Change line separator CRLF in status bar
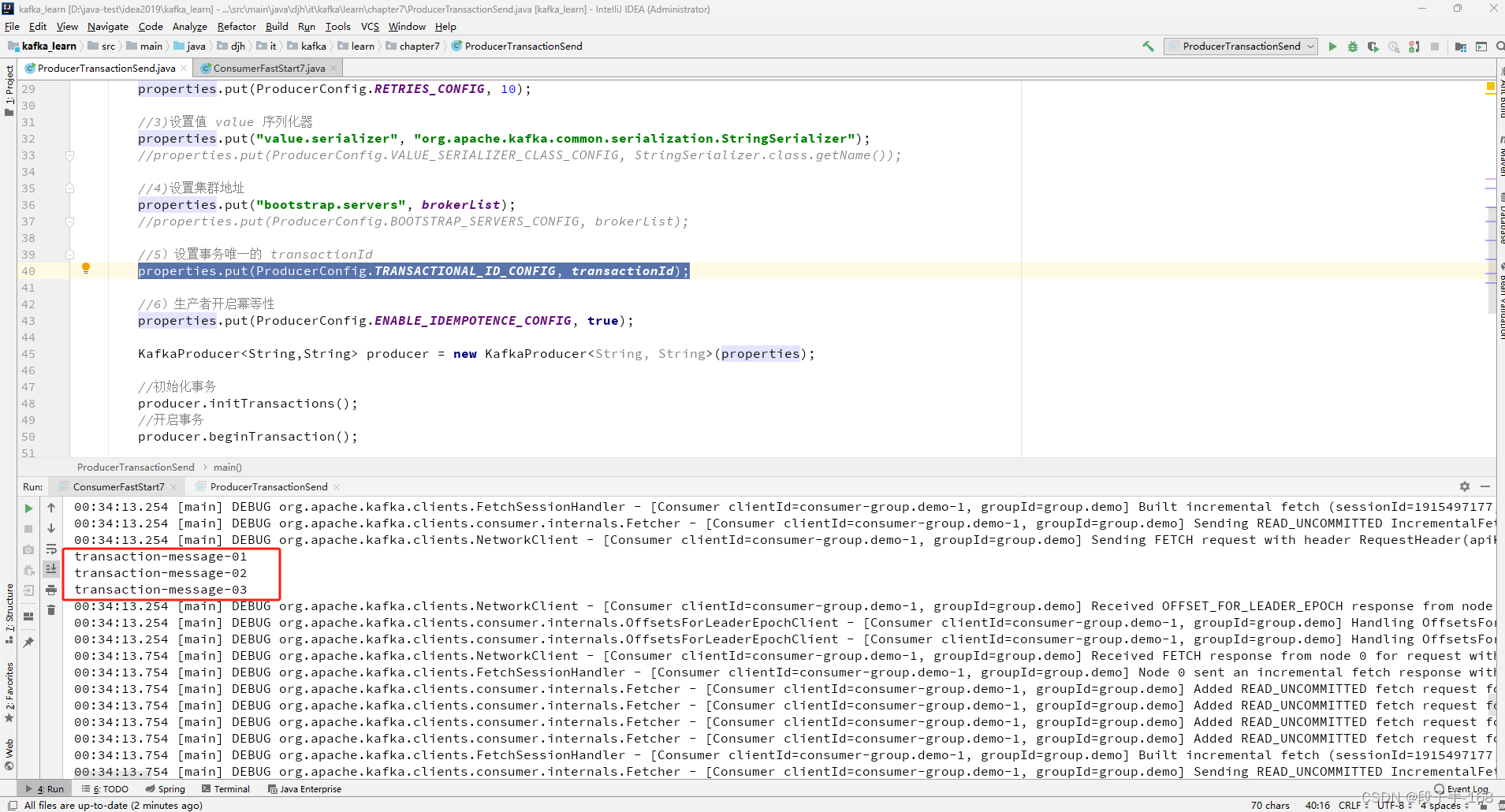This screenshot has width=1505, height=812. (1353, 805)
